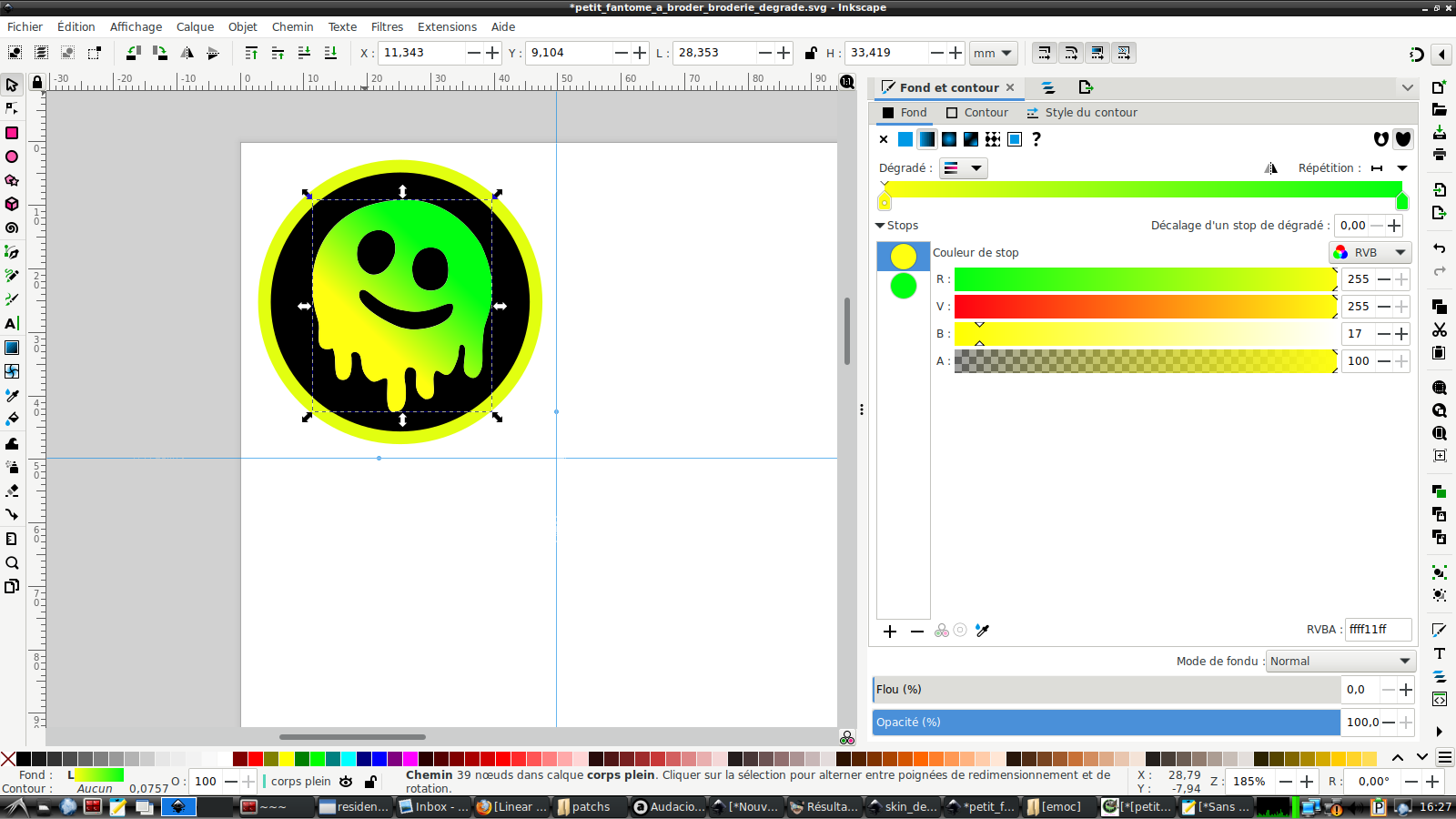Open the millimeter units dropdown
1456x819 pixels.
point(993,53)
